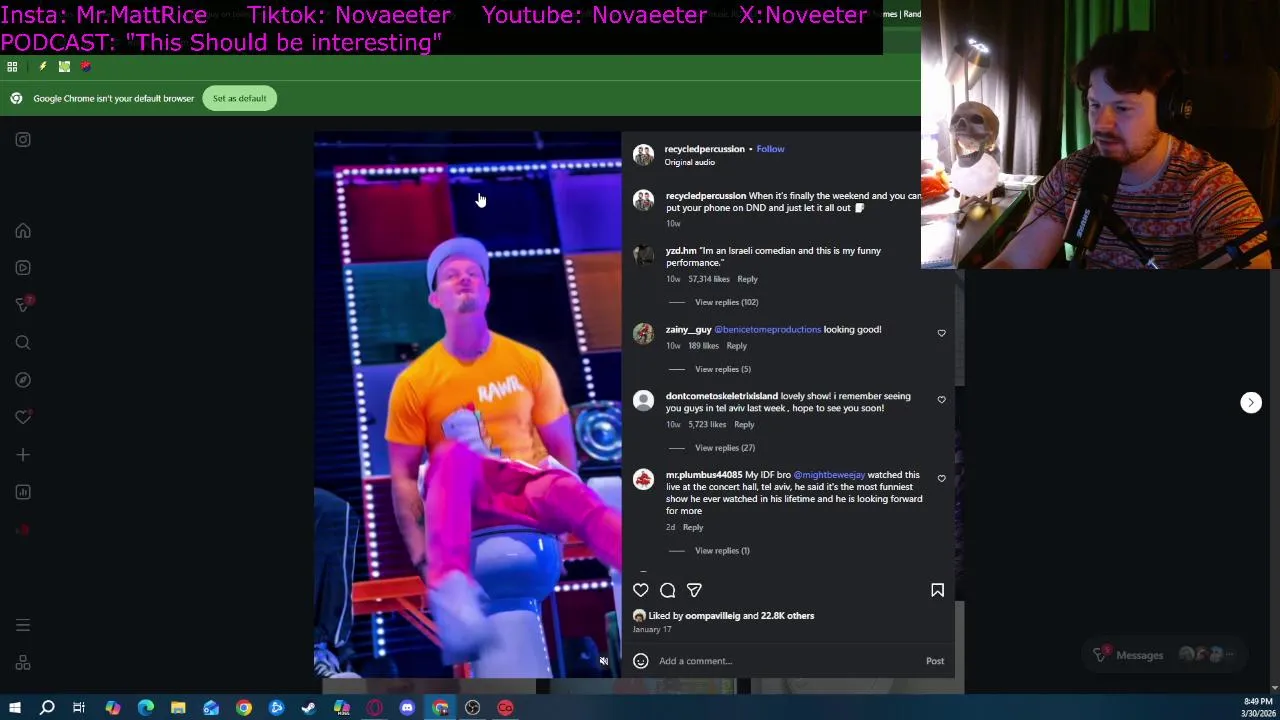Open Windows taskbar search
This screenshot has height=720, width=1280.
(x=47, y=708)
